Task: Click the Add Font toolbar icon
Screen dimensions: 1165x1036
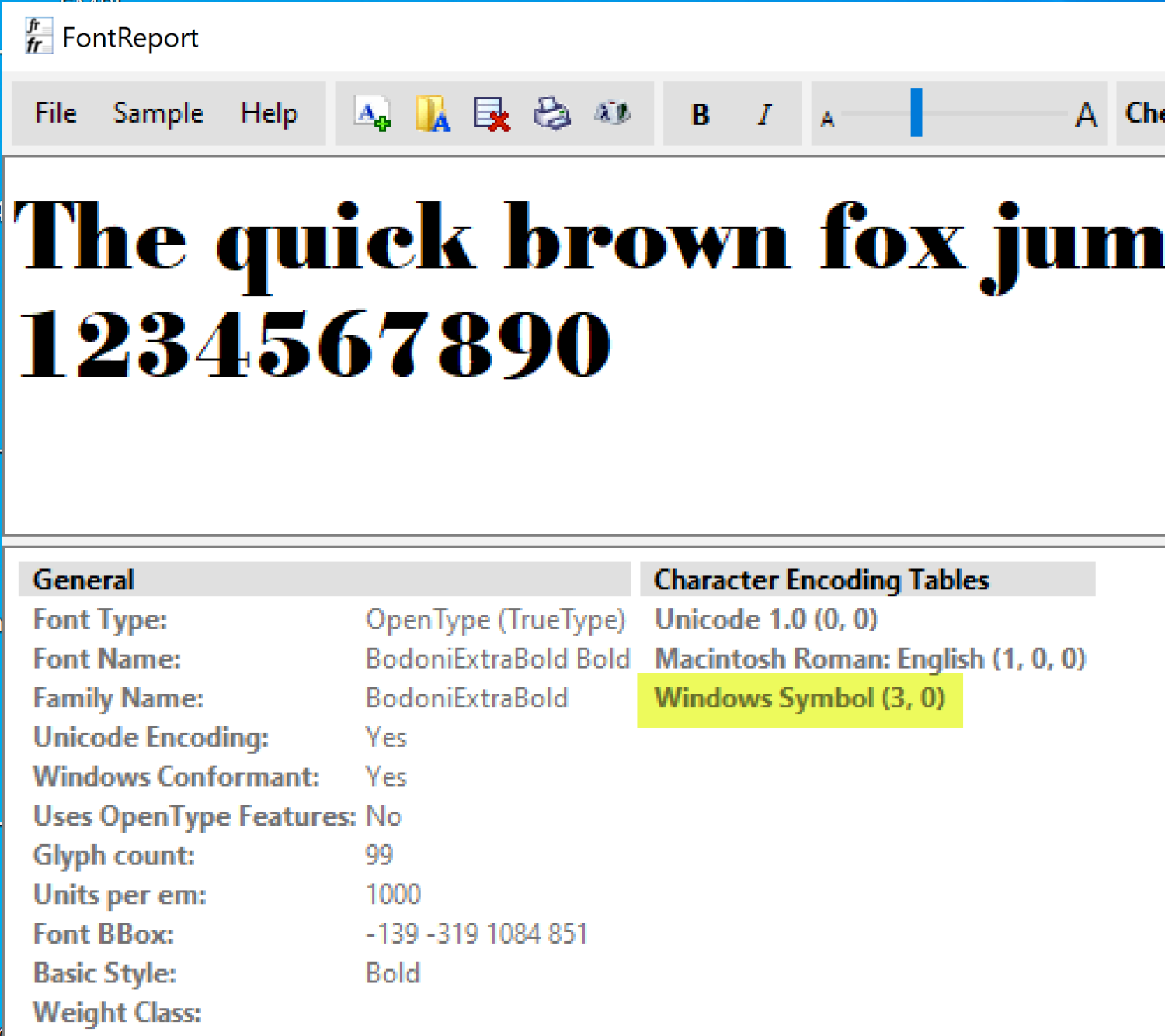Action: coord(372,113)
